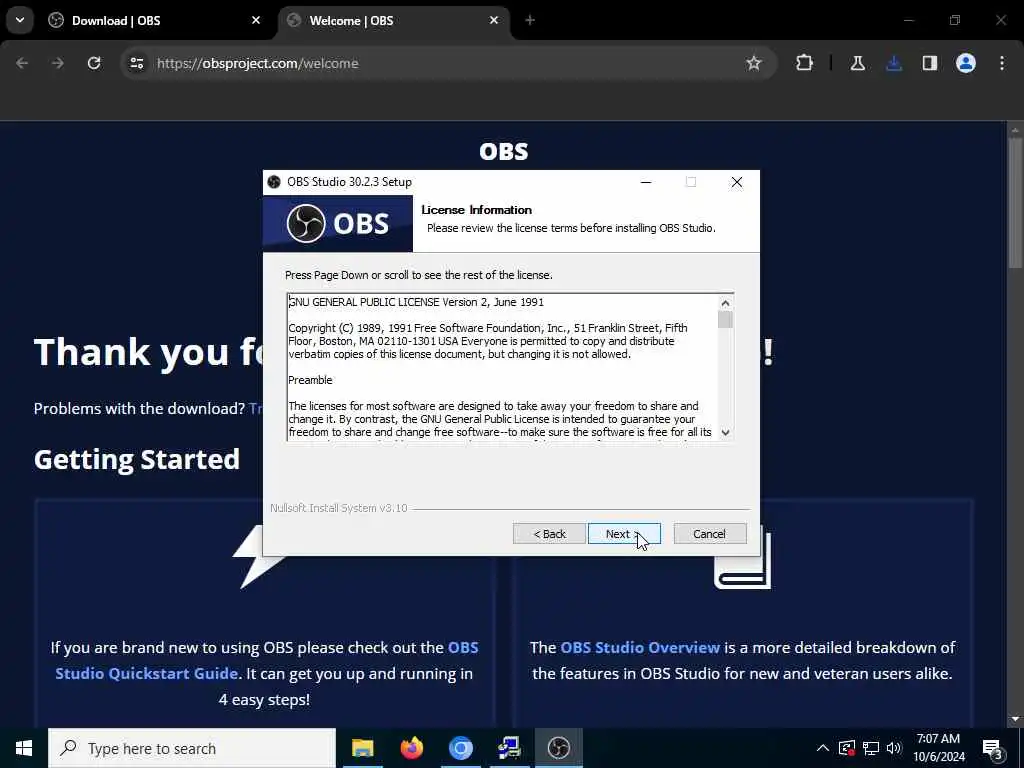Go back with the < Back button
Screen dimensions: 1024x768
pyautogui.click(x=549, y=534)
